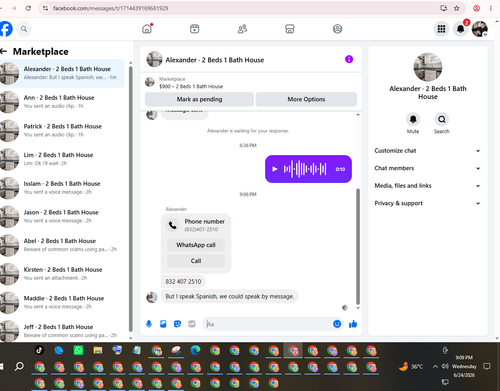Image resolution: width=500 pixels, height=391 pixels.
Task: Select Alexander - 2 Beds 1 Bath House chat
Action: click(62, 73)
